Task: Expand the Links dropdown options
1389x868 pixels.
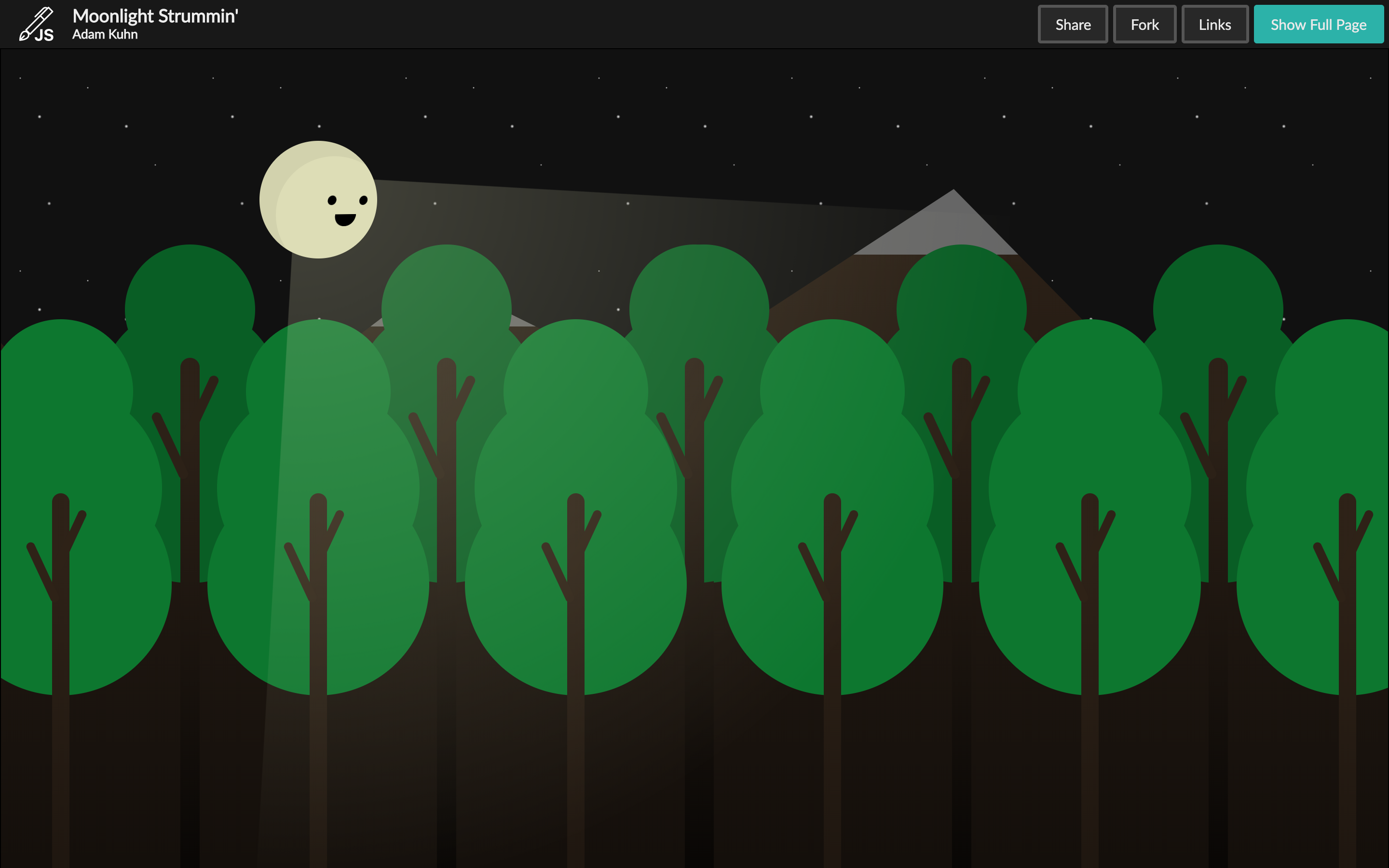Action: click(x=1215, y=24)
